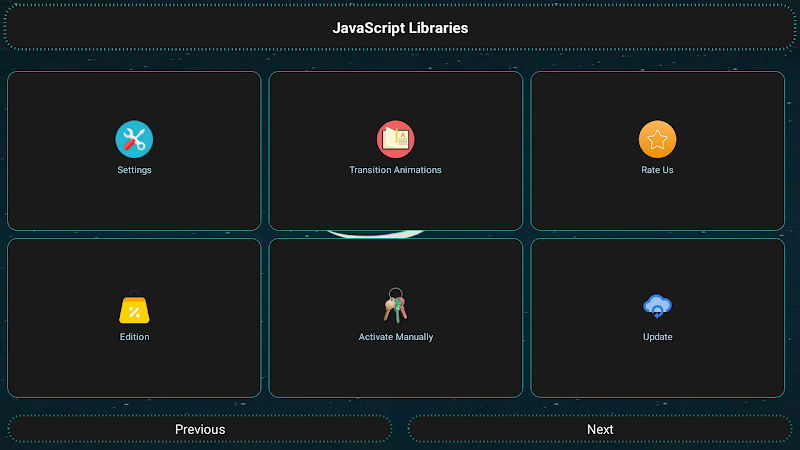800x450 pixels.
Task: Click the Activate Manually label
Action: [395, 337]
